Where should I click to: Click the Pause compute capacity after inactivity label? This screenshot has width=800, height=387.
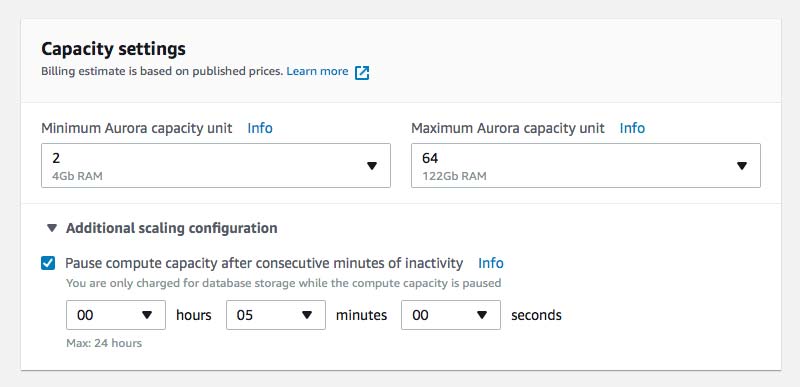tap(264, 264)
